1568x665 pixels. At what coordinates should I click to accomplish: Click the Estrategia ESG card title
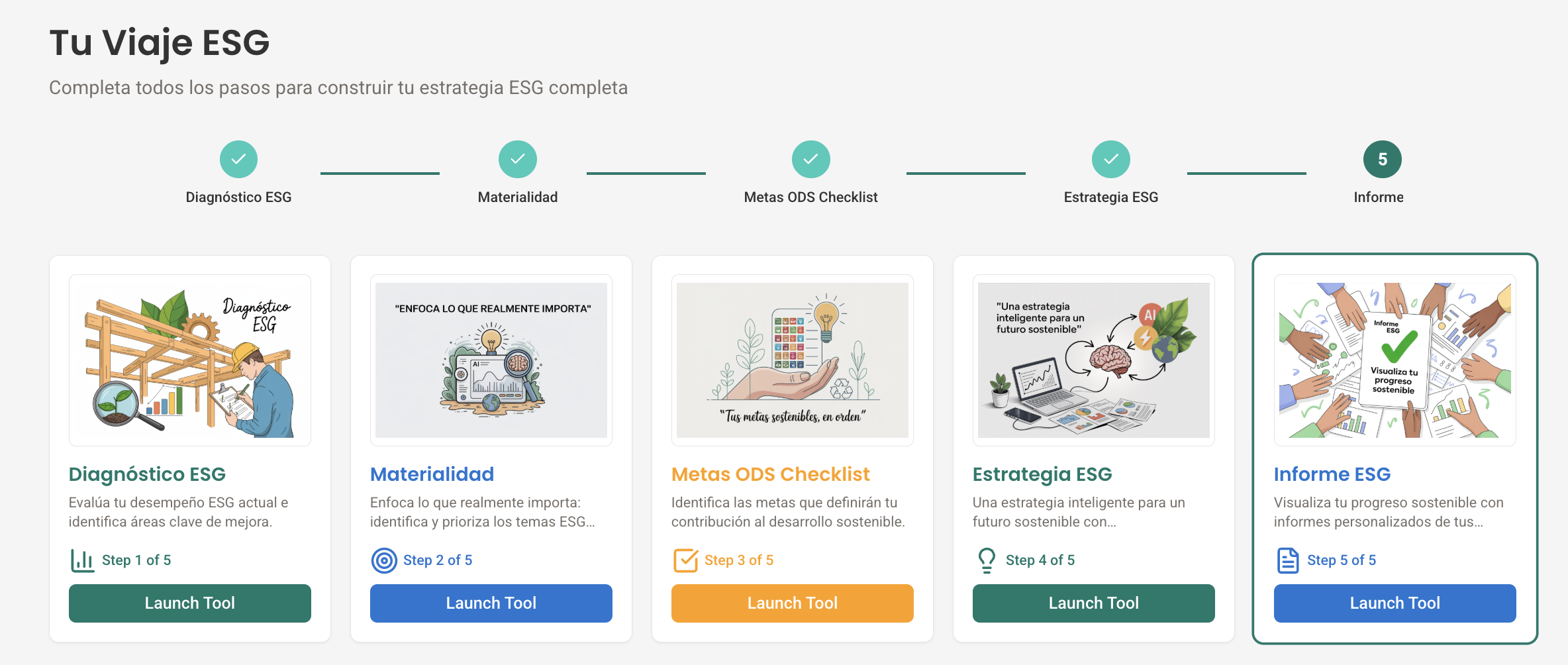click(1042, 474)
